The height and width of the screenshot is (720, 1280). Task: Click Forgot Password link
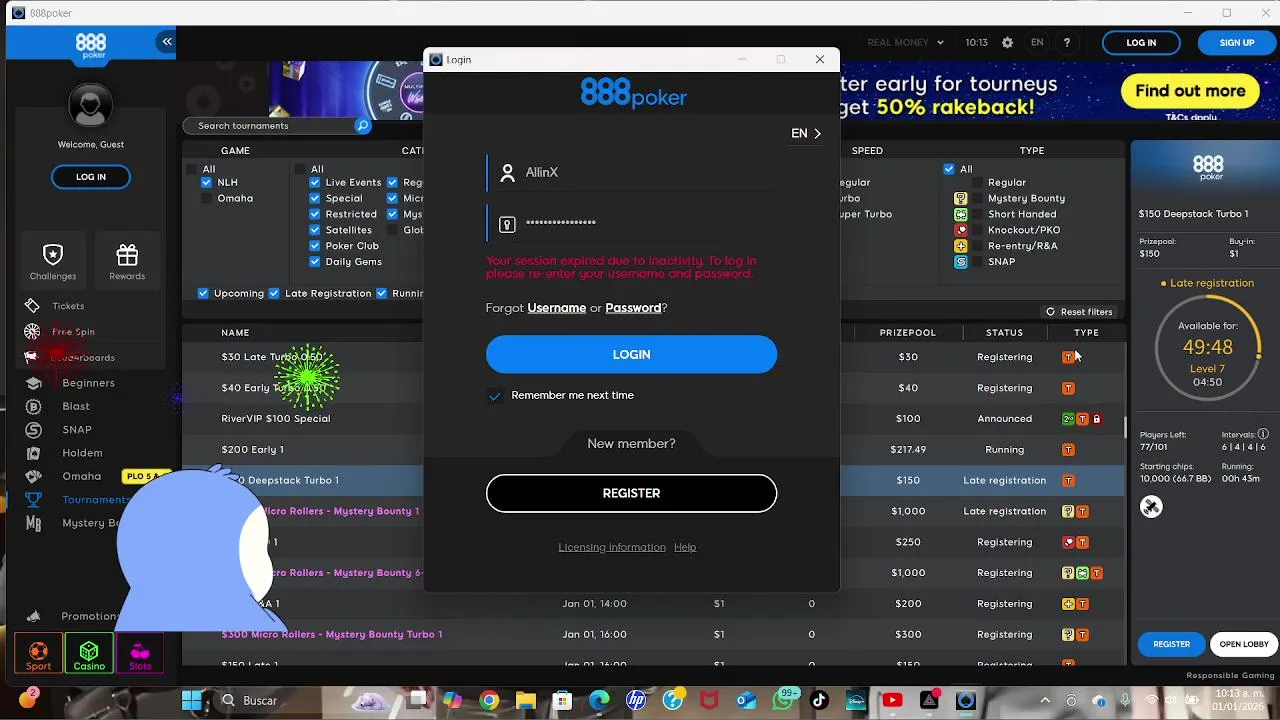tap(633, 308)
